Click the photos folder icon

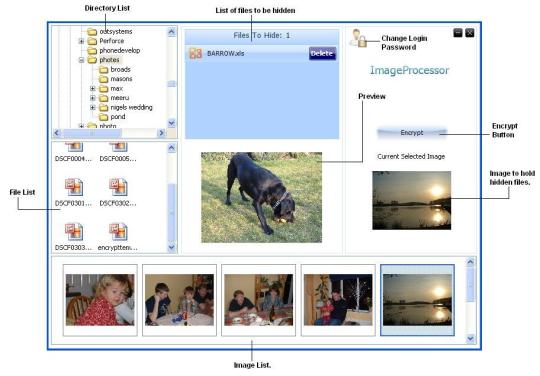pyautogui.click(x=92, y=60)
